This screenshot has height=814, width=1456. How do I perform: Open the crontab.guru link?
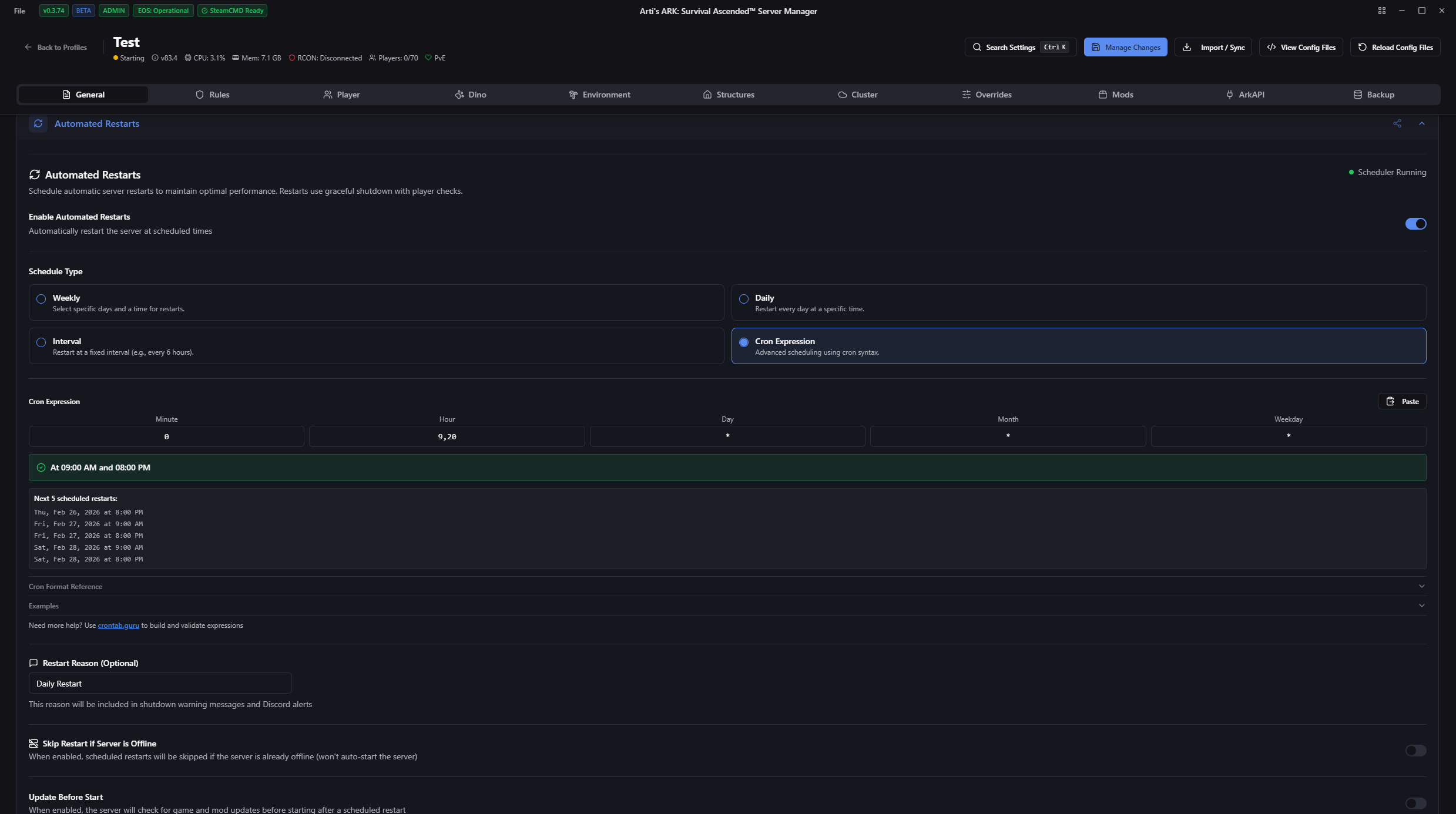click(x=118, y=625)
